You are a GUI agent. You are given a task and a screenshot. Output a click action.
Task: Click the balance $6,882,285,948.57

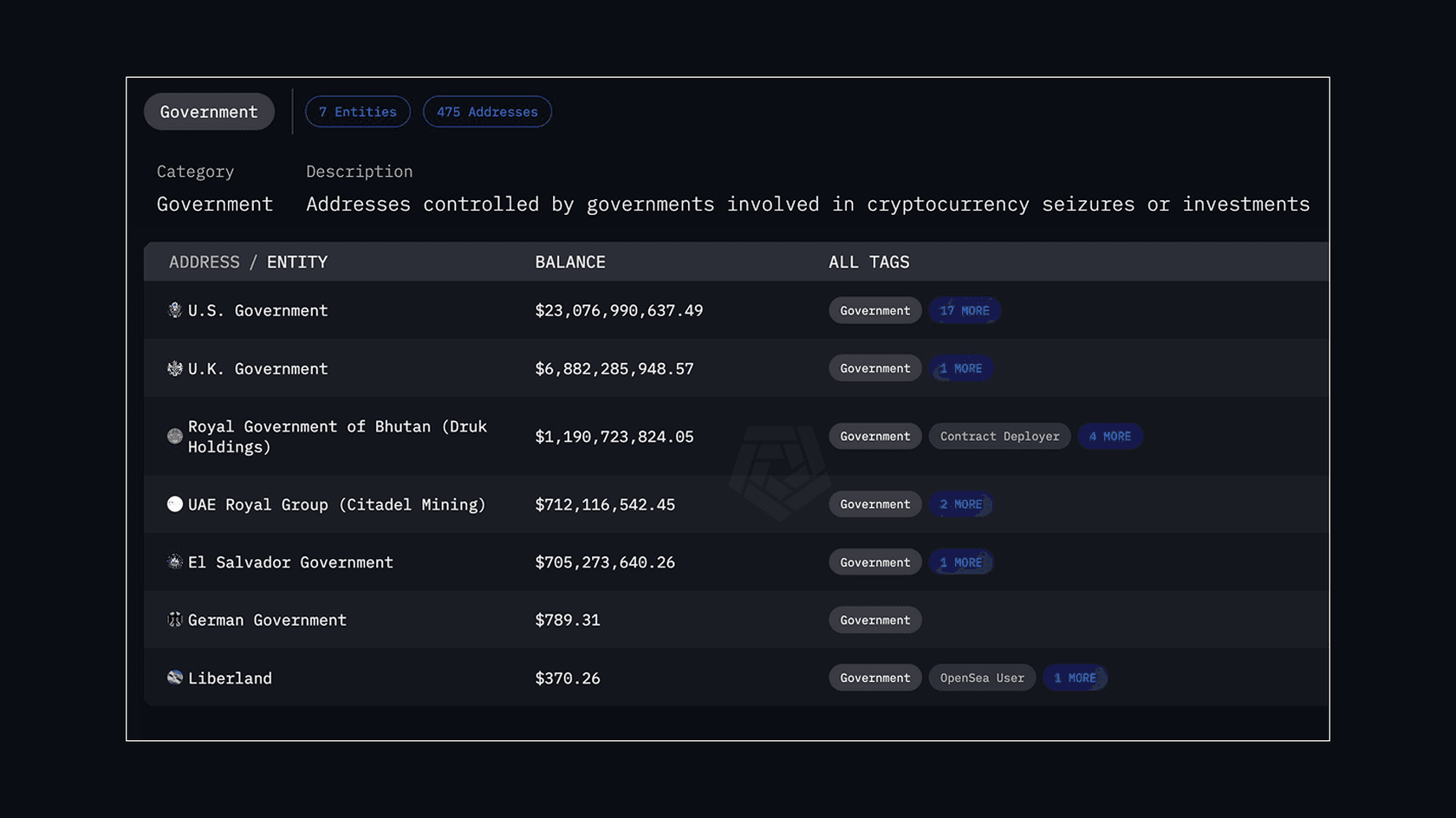point(614,368)
